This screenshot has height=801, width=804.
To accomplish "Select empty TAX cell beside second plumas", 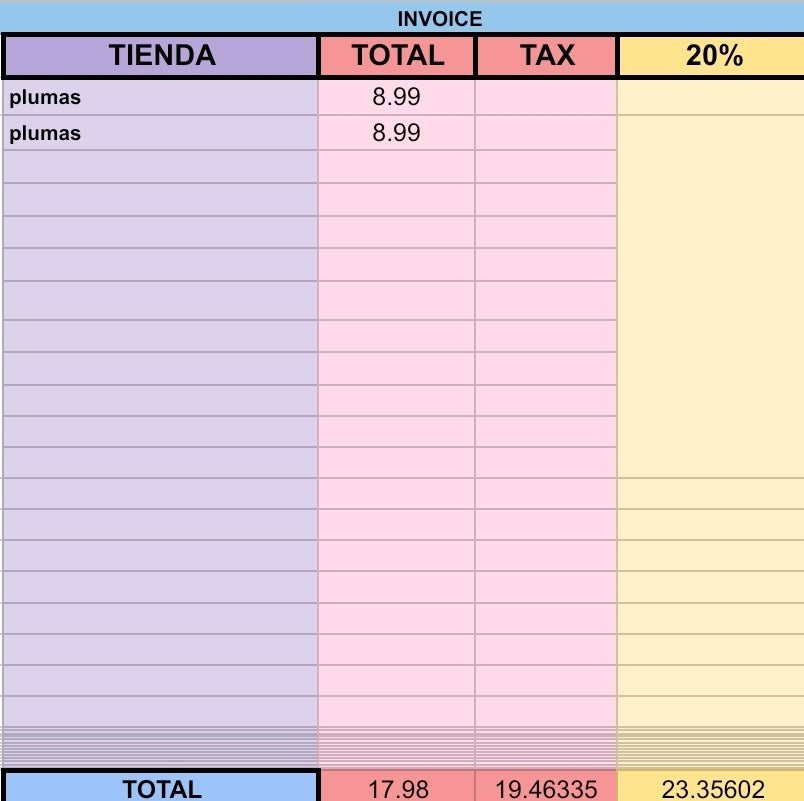I will pyautogui.click(x=546, y=133).
